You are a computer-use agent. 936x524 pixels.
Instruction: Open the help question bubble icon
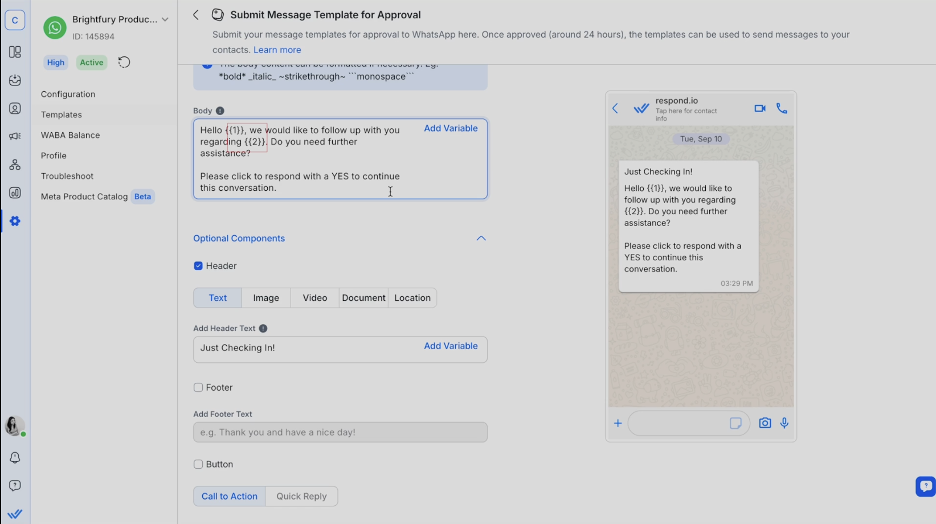(15, 486)
